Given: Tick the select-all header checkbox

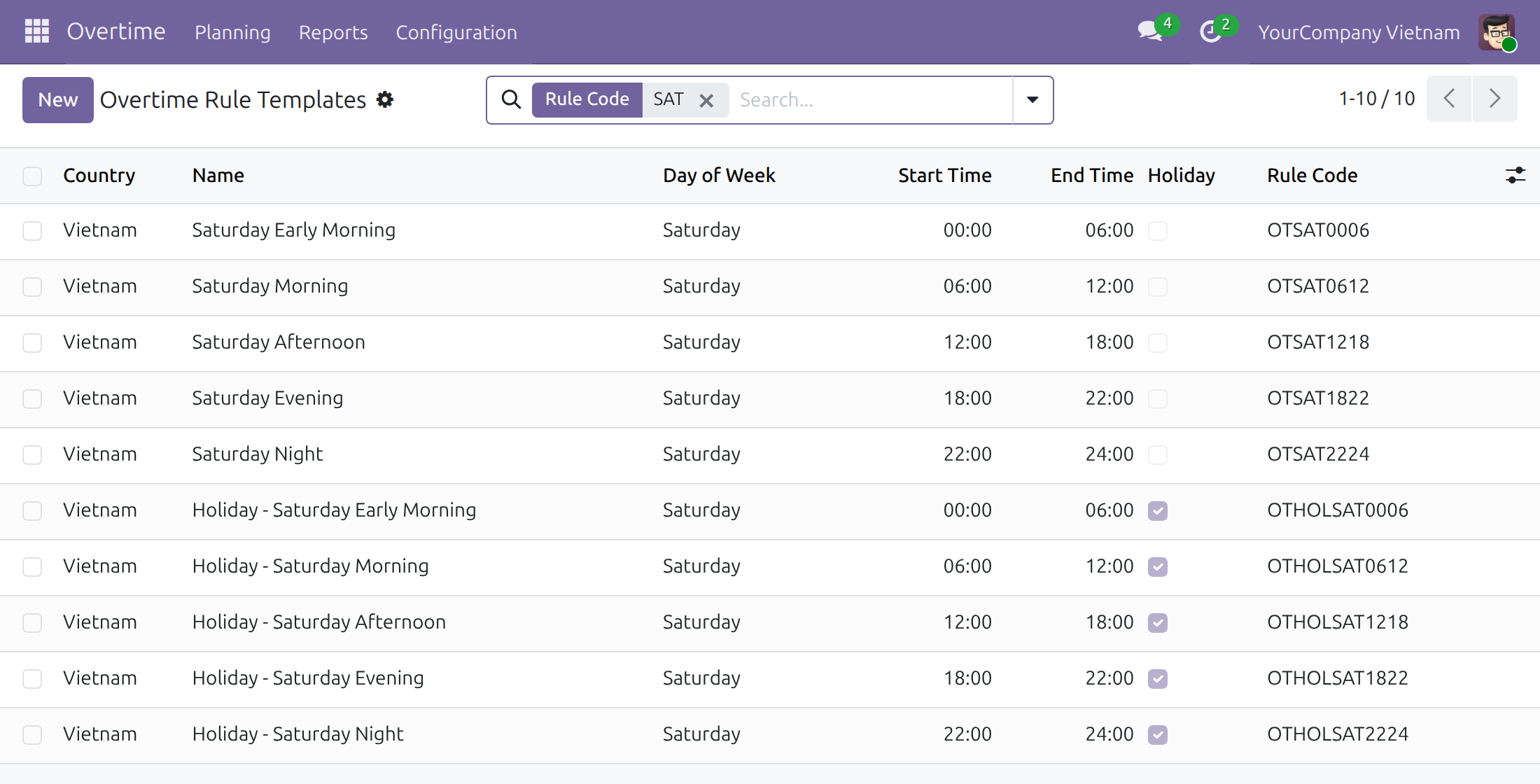Looking at the screenshot, I should coord(32,176).
